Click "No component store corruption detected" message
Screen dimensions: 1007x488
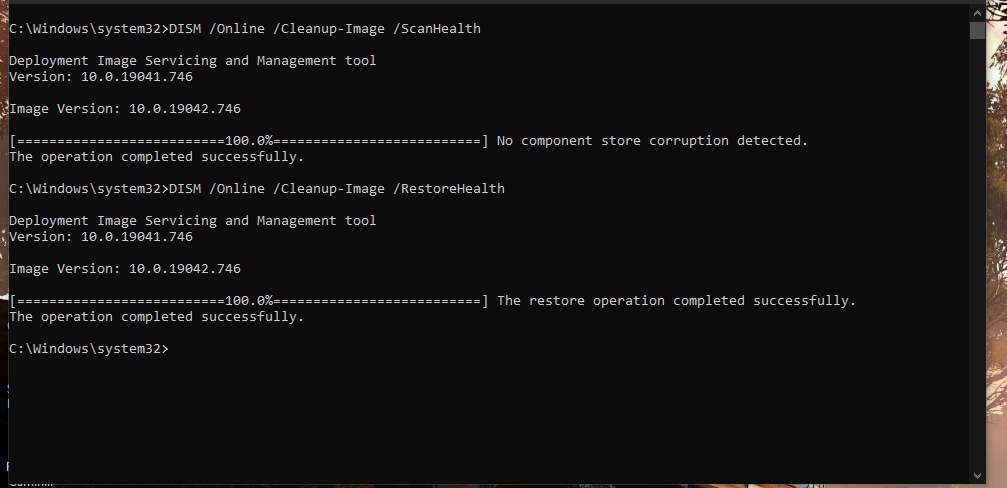tap(651, 141)
